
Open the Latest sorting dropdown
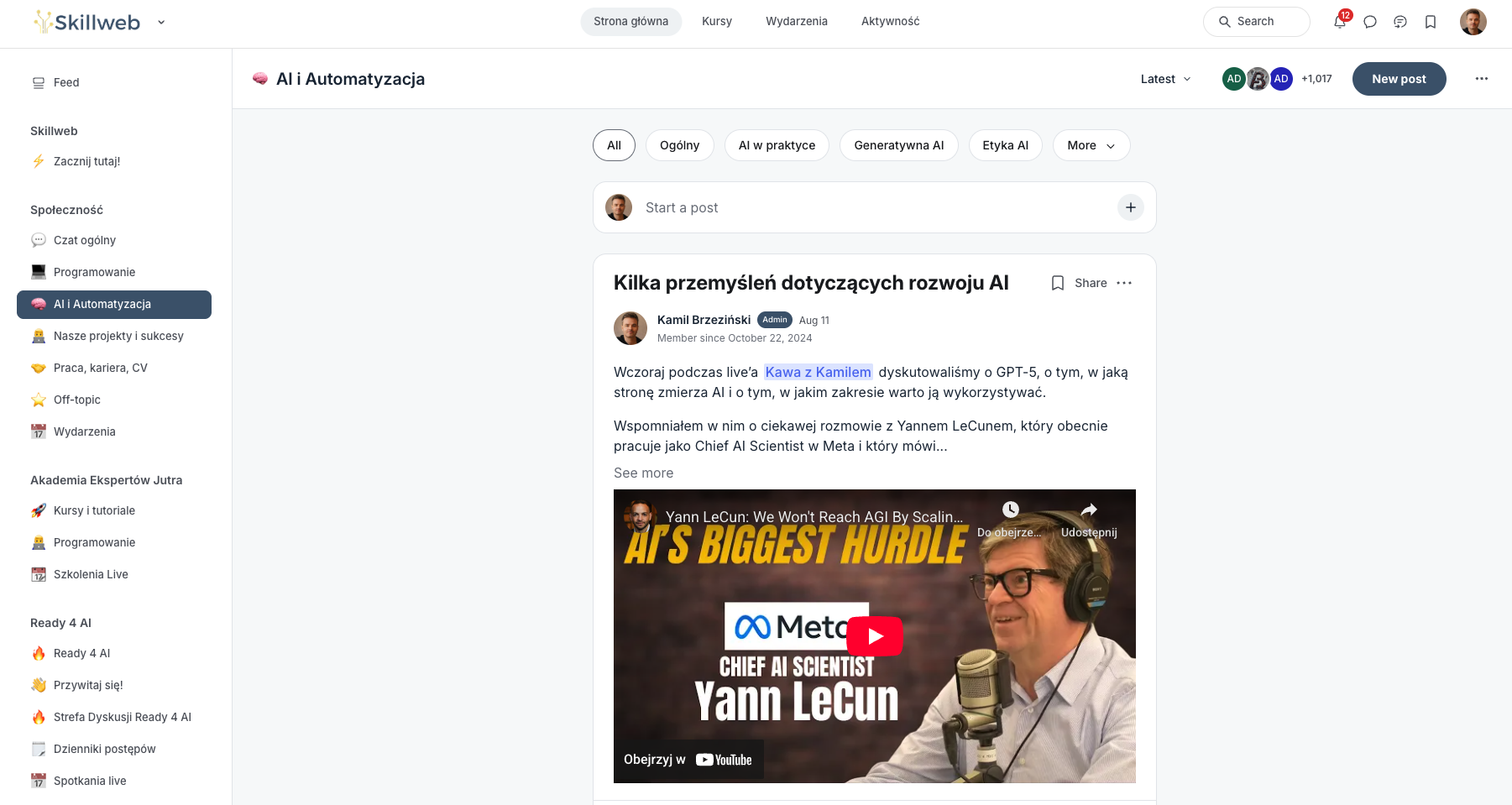pyautogui.click(x=1166, y=79)
